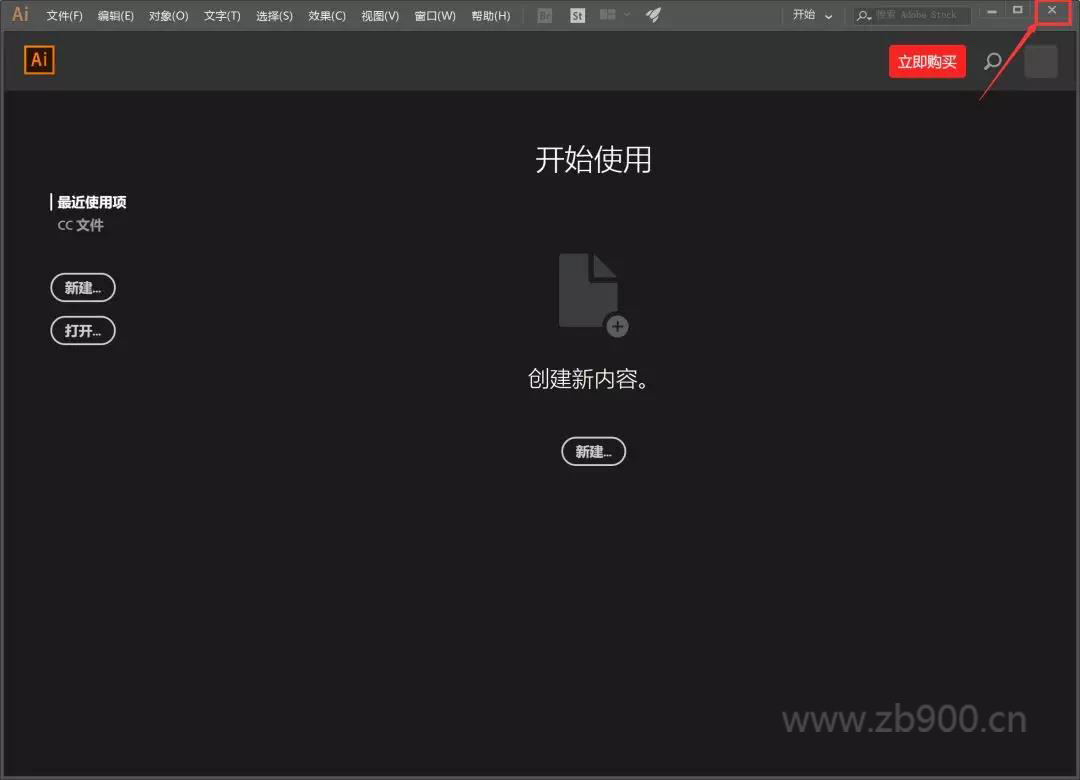Click the 新建... button in the left sidebar

[x=83, y=288]
